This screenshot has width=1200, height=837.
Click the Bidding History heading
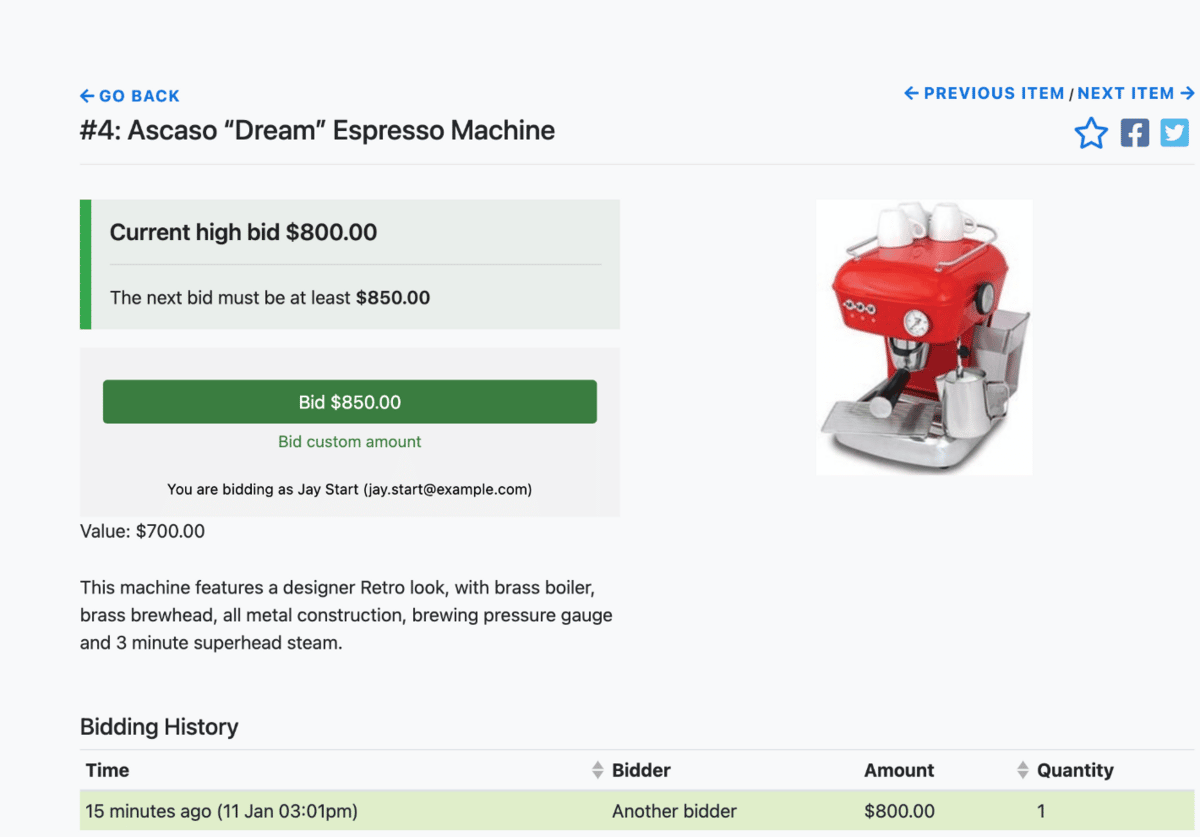point(159,727)
